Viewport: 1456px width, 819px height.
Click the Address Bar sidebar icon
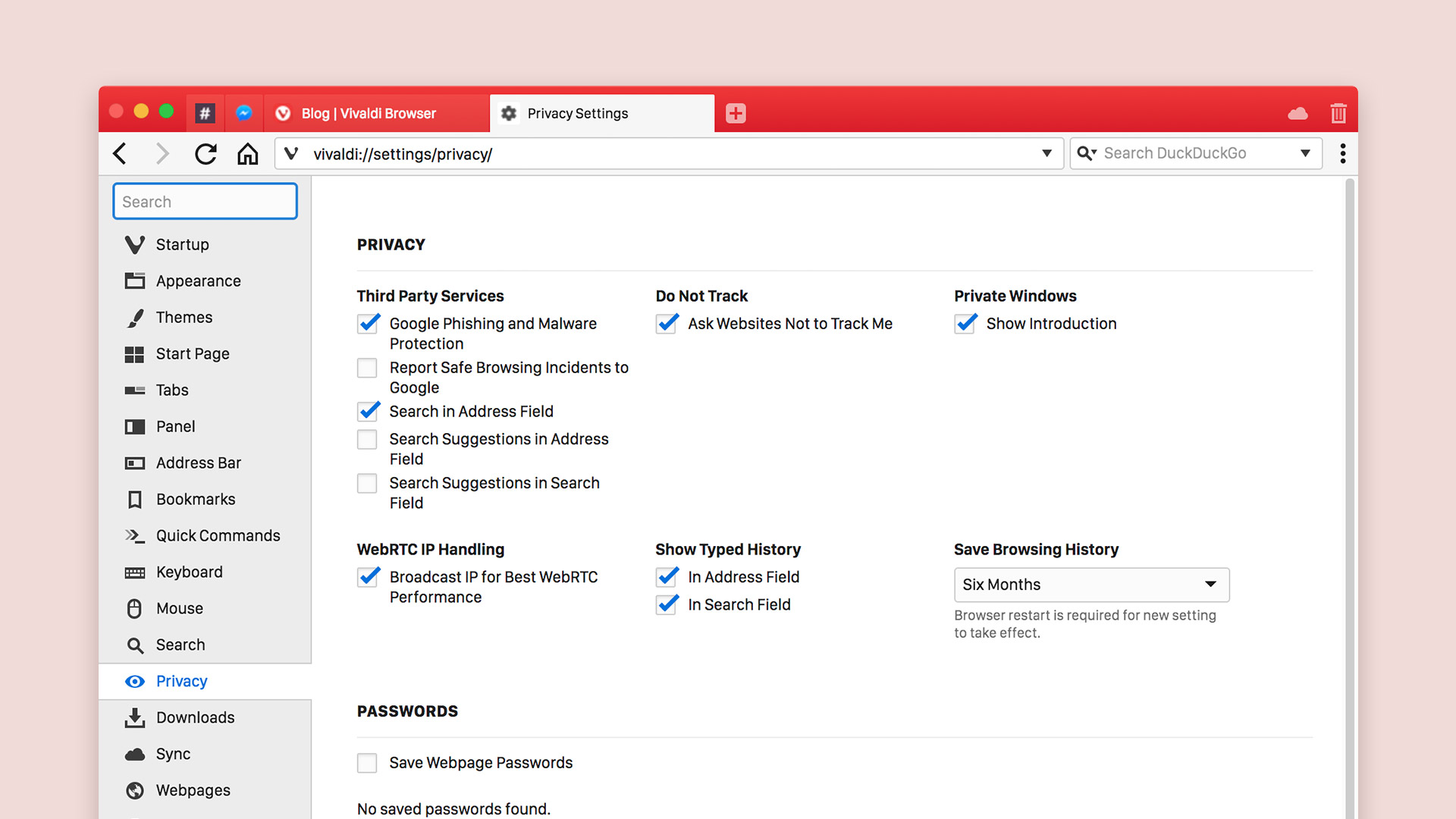pos(134,463)
